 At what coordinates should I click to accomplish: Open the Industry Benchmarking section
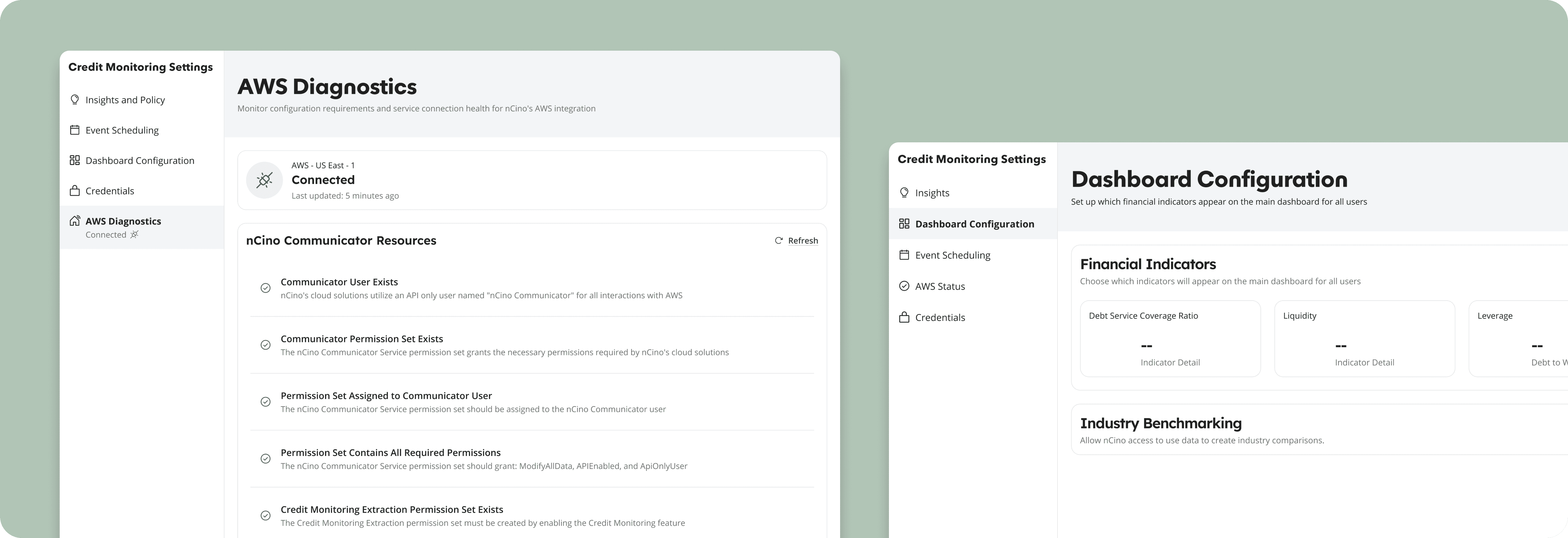pyautogui.click(x=1160, y=424)
